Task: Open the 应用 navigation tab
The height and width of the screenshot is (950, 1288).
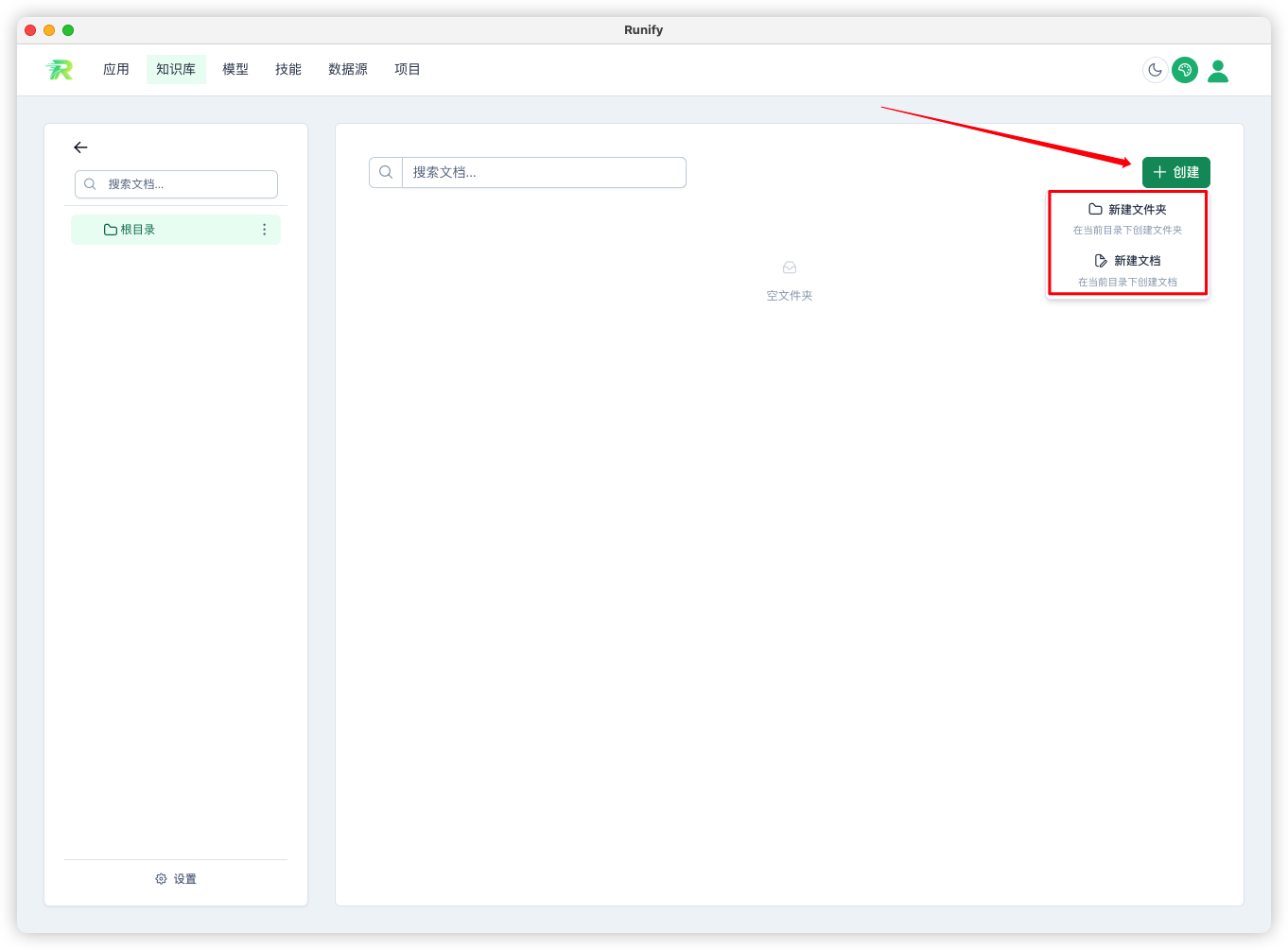Action: (x=116, y=69)
